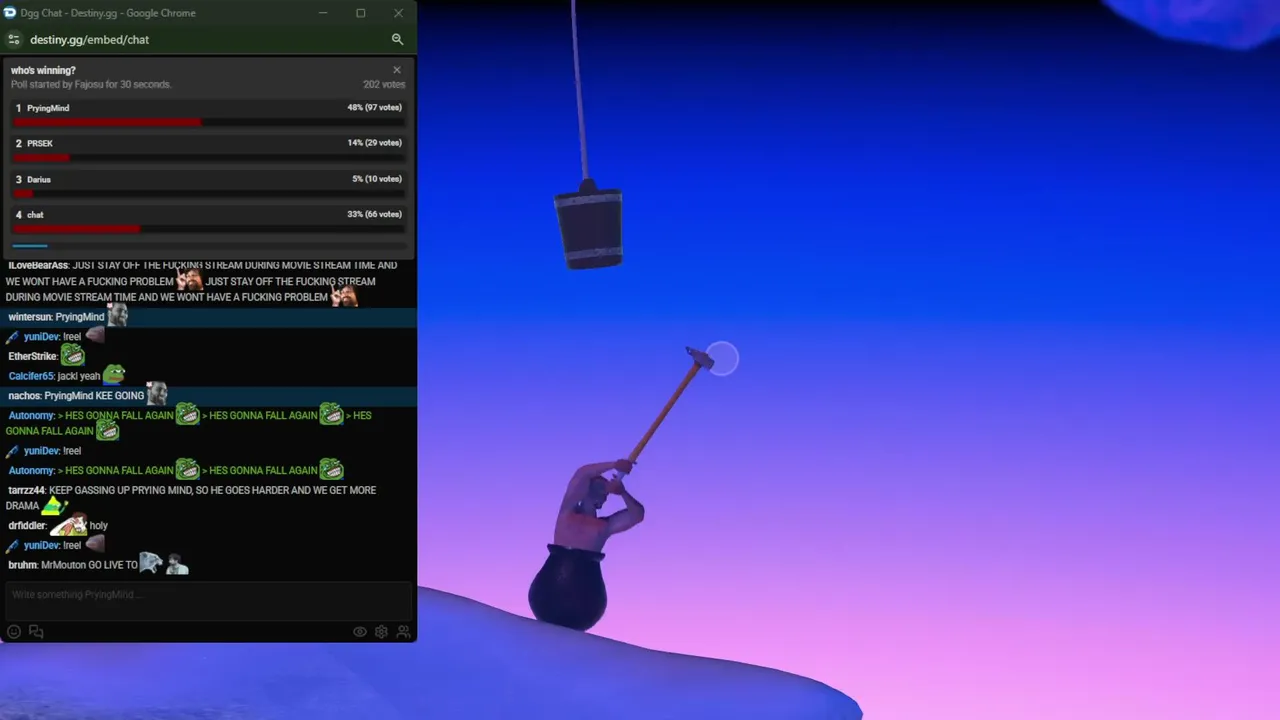Click the hammer head in the game
This screenshot has height=720, width=1280.
click(699, 358)
